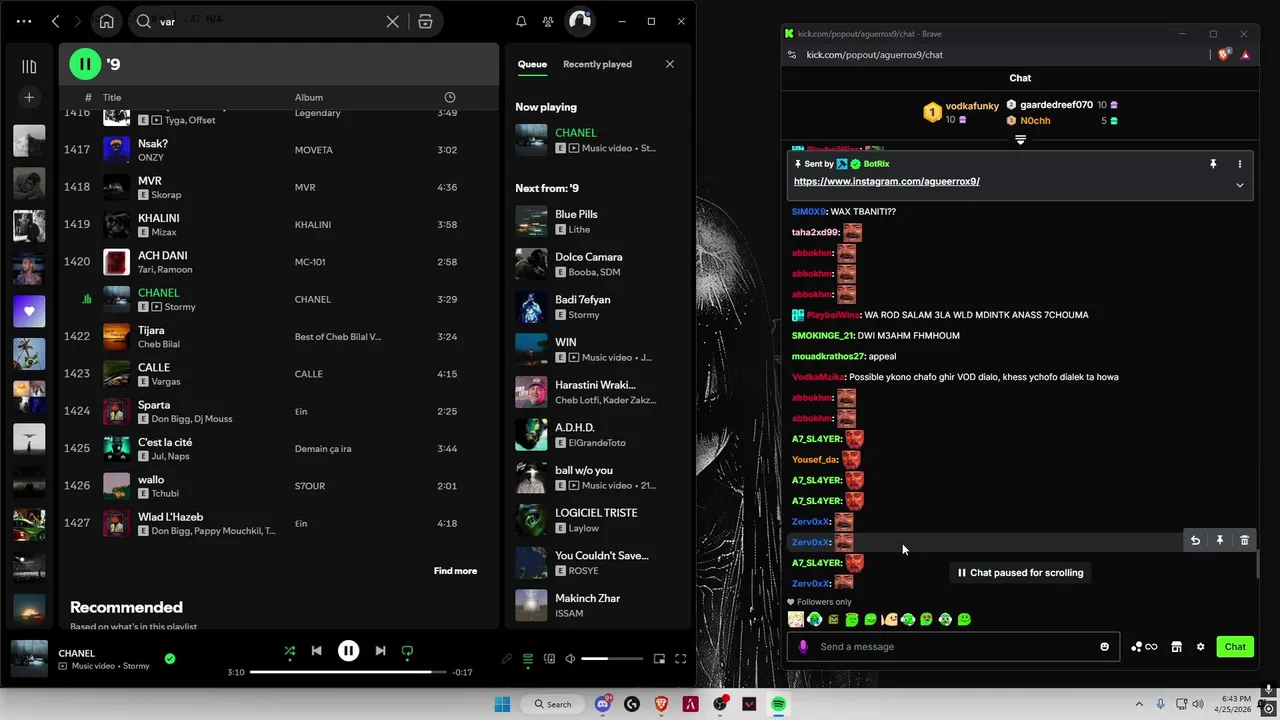Open Blue Pills in the queue
Image resolution: width=1280 pixels, height=720 pixels.
[596, 221]
